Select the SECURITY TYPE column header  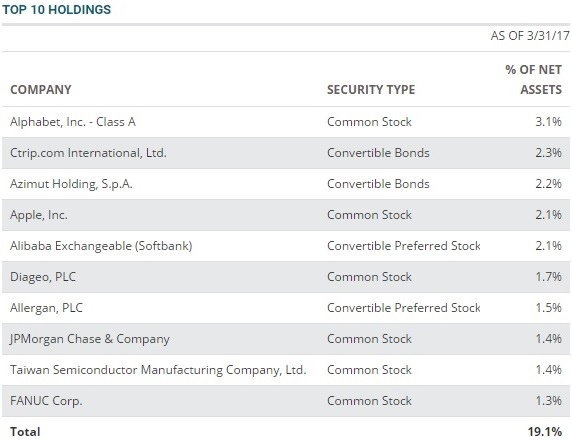[x=371, y=90]
